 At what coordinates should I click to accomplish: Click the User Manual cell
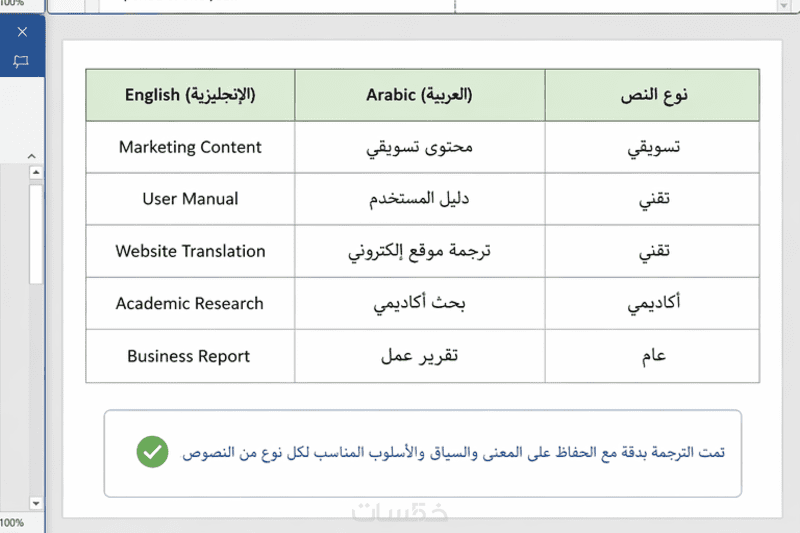pyautogui.click(x=190, y=199)
